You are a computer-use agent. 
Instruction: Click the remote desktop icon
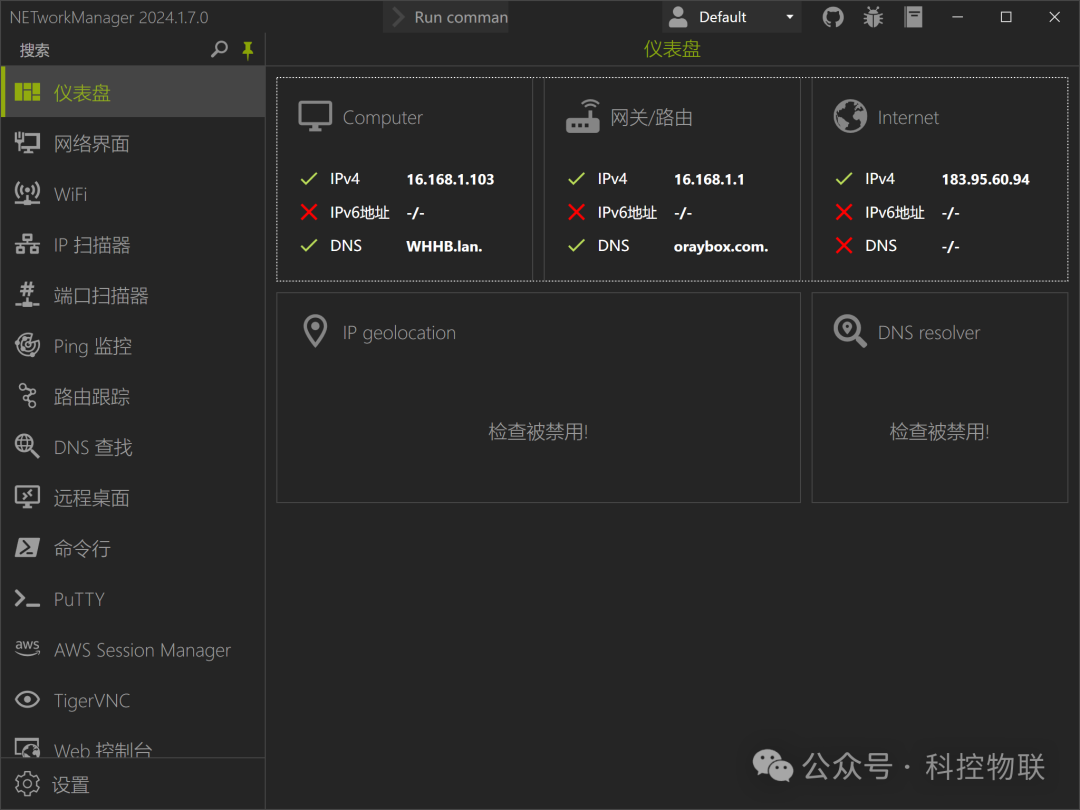tap(28, 497)
